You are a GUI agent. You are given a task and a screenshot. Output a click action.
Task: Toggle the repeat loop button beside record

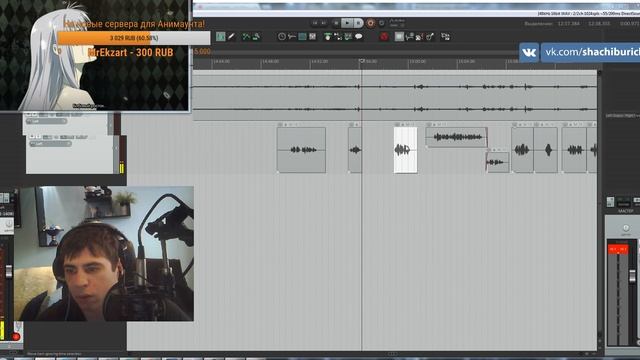(382, 23)
